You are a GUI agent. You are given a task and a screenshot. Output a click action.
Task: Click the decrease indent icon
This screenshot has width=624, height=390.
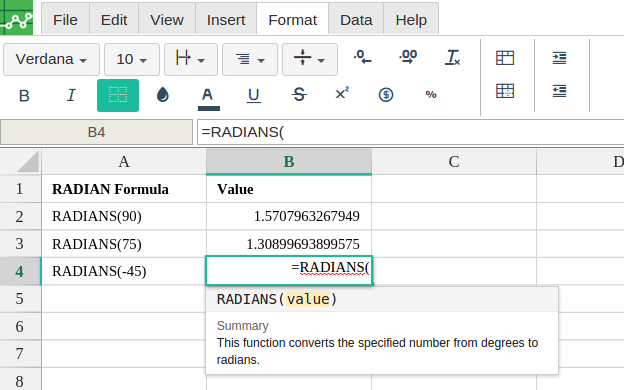(x=559, y=91)
